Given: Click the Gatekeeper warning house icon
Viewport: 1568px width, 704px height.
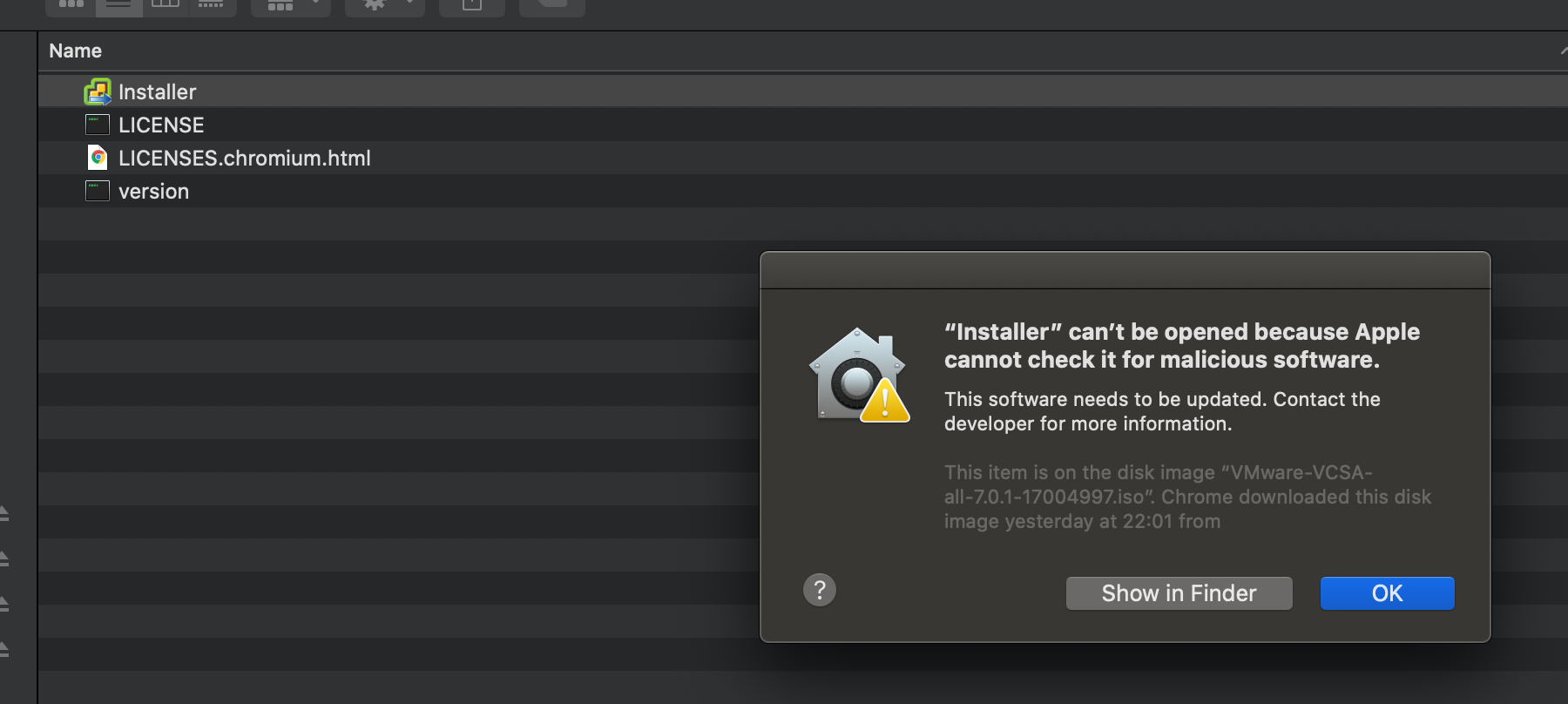Looking at the screenshot, I should coord(858,375).
